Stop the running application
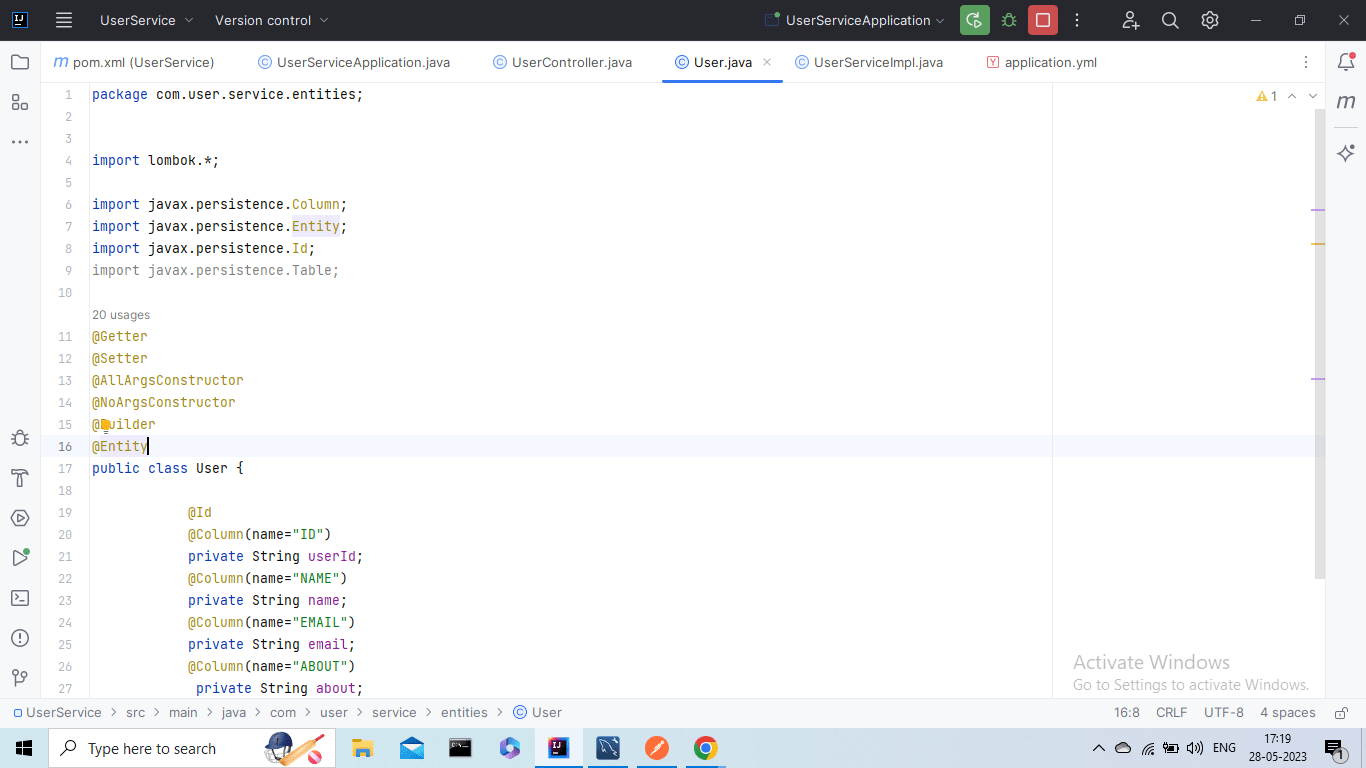Viewport: 1366px width, 768px height. pos(1042,20)
